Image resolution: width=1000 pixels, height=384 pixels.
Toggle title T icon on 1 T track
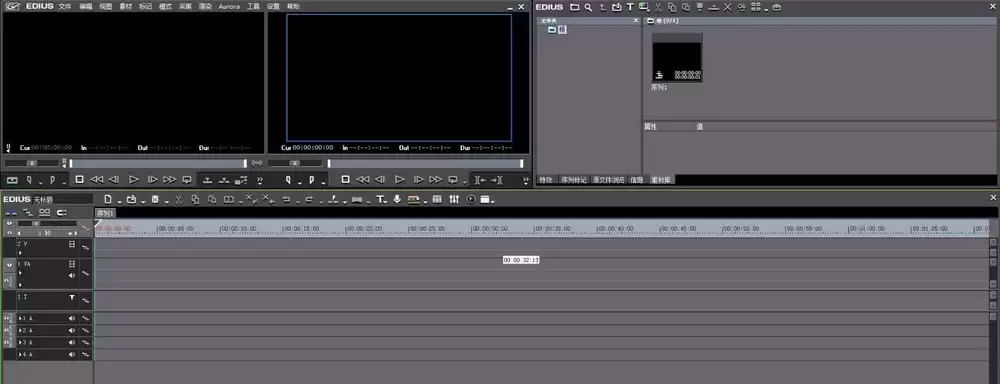72,297
